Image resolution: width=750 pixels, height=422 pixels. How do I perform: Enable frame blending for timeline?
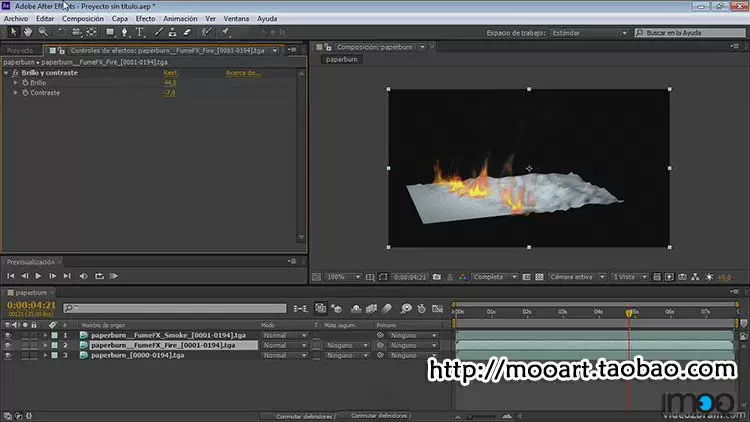371,309
